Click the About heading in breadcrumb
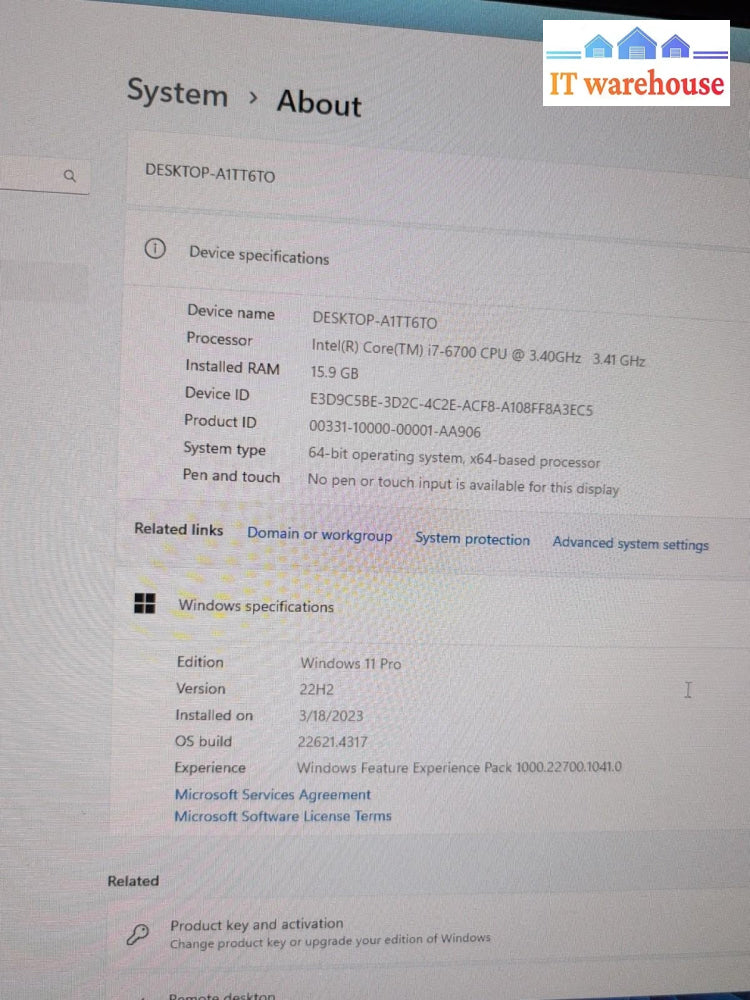 [x=319, y=103]
